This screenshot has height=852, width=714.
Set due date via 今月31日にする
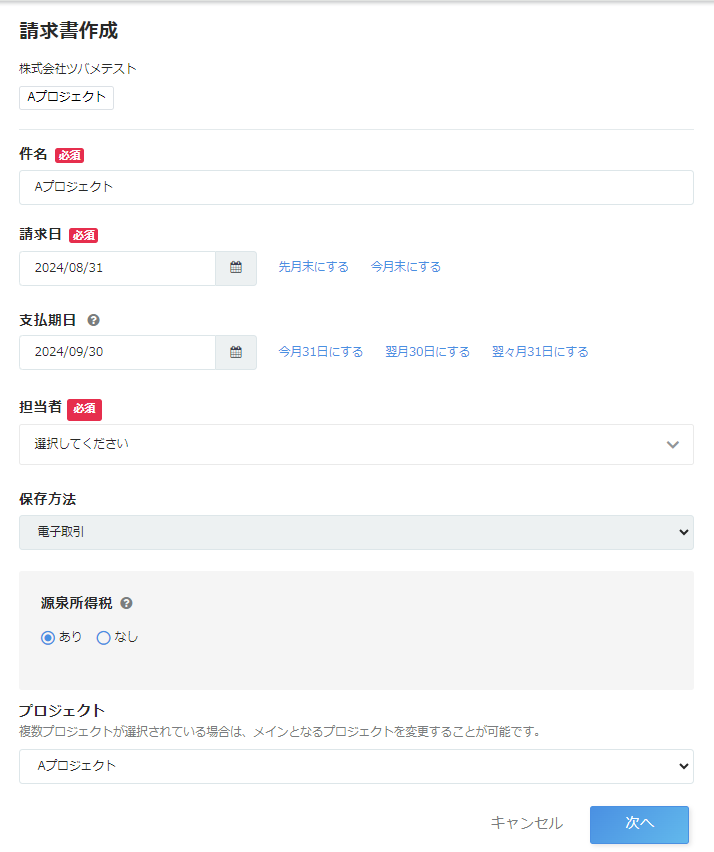pos(321,352)
